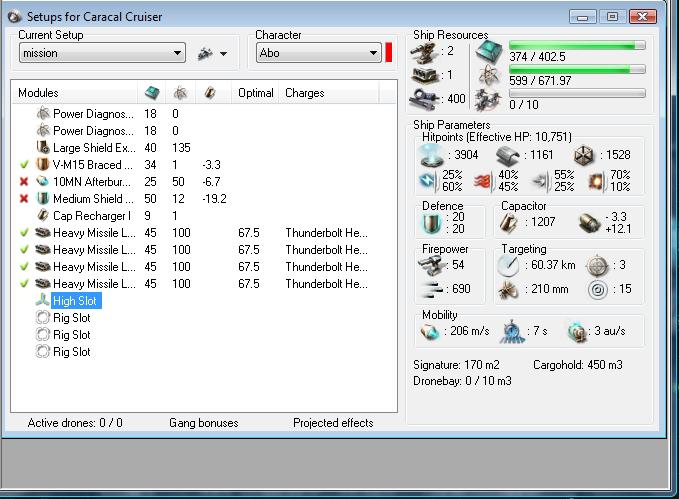Screen dimensions: 679x499
Task: Select the Medium Shield module icon
Action: pyautogui.click(x=43, y=198)
